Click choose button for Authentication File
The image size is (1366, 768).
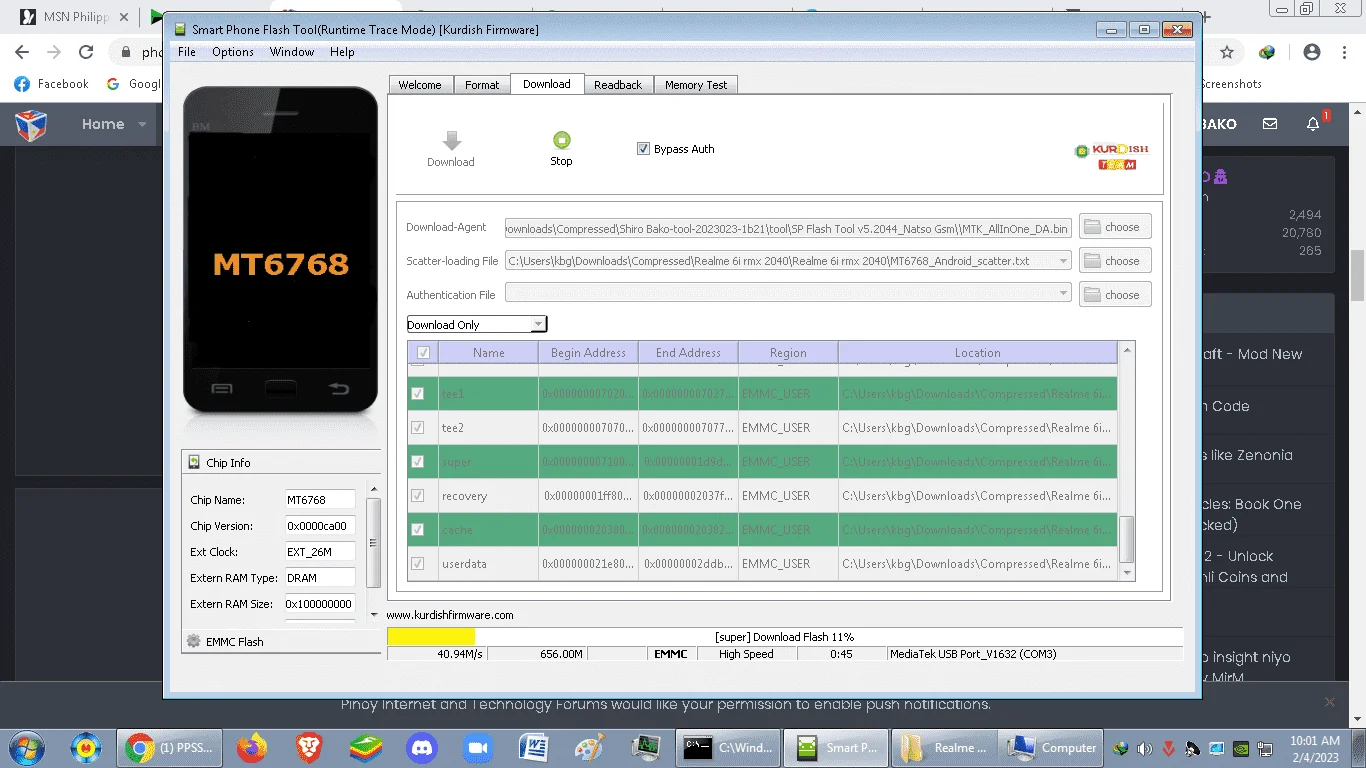coord(1115,294)
